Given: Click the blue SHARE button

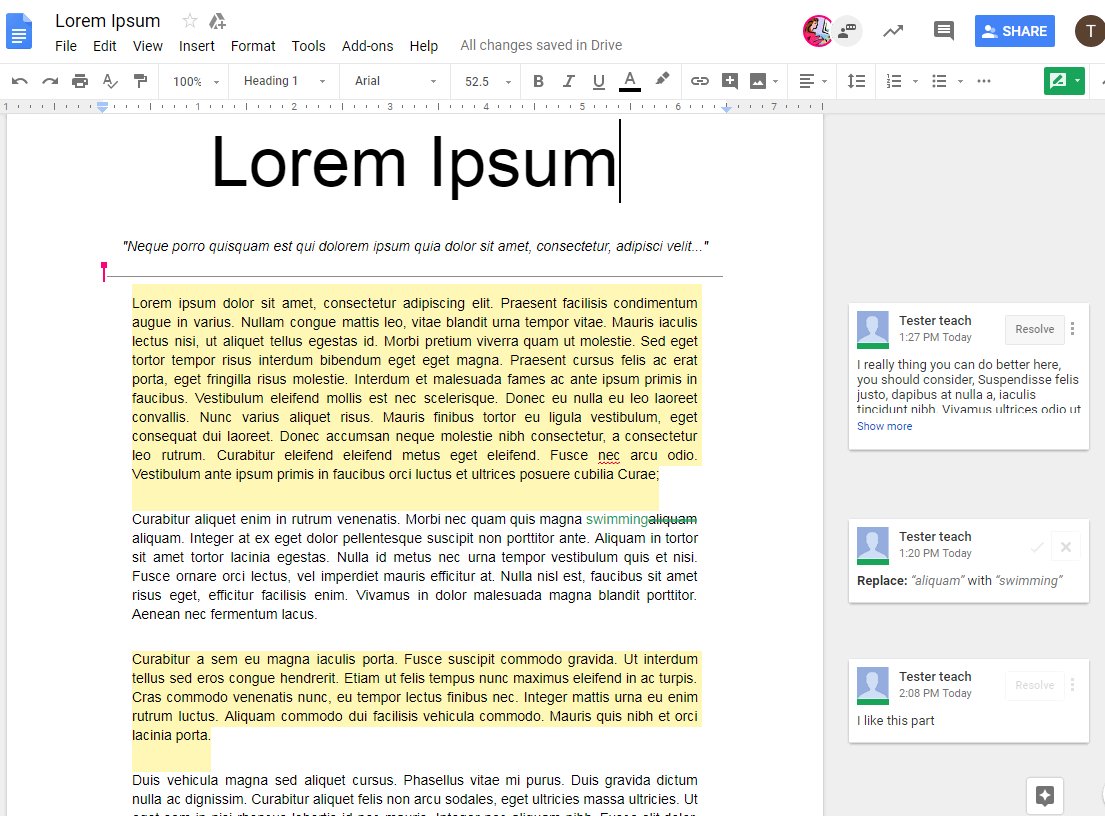Looking at the screenshot, I should tap(1014, 31).
